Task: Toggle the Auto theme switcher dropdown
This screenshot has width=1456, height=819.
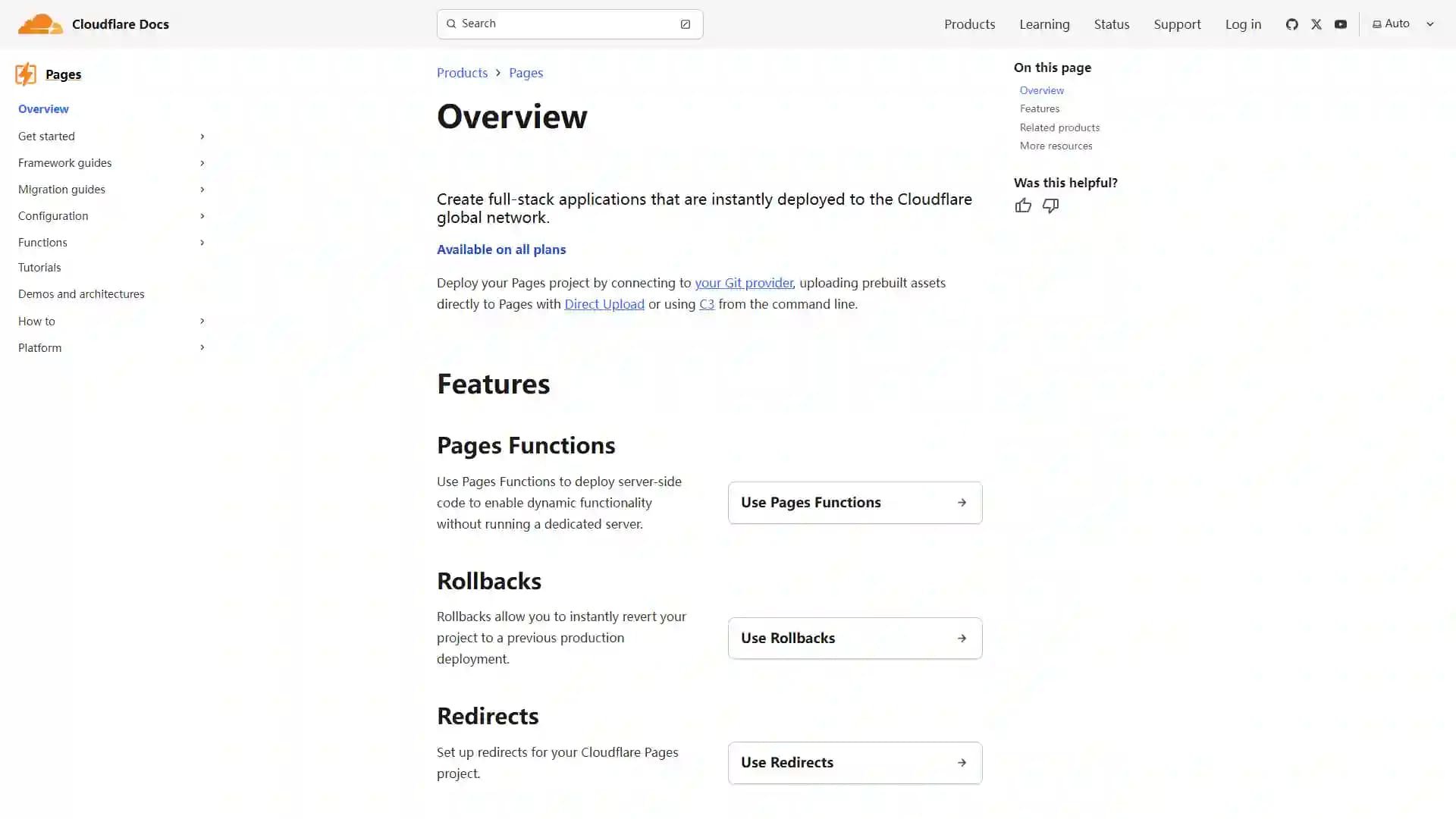Action: point(1403,24)
